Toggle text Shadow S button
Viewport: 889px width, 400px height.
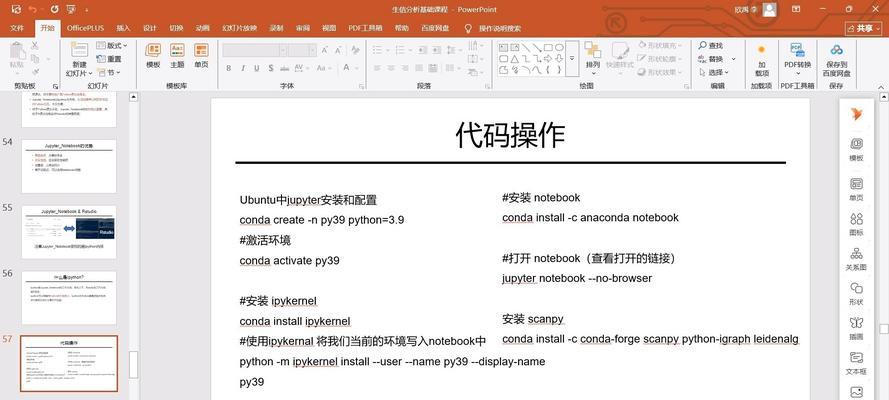tap(271, 68)
